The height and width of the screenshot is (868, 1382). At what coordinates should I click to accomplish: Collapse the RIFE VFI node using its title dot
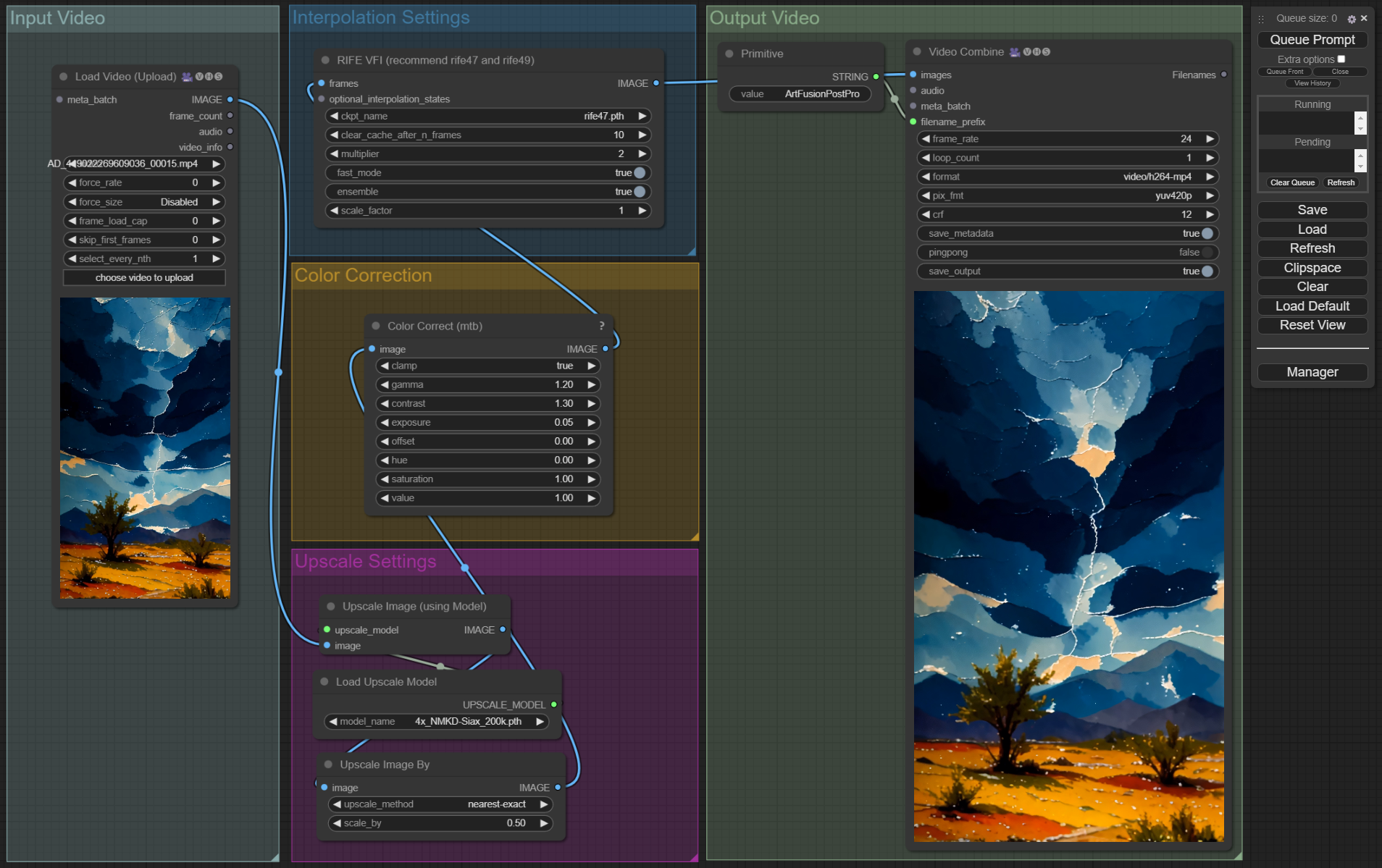tap(325, 60)
